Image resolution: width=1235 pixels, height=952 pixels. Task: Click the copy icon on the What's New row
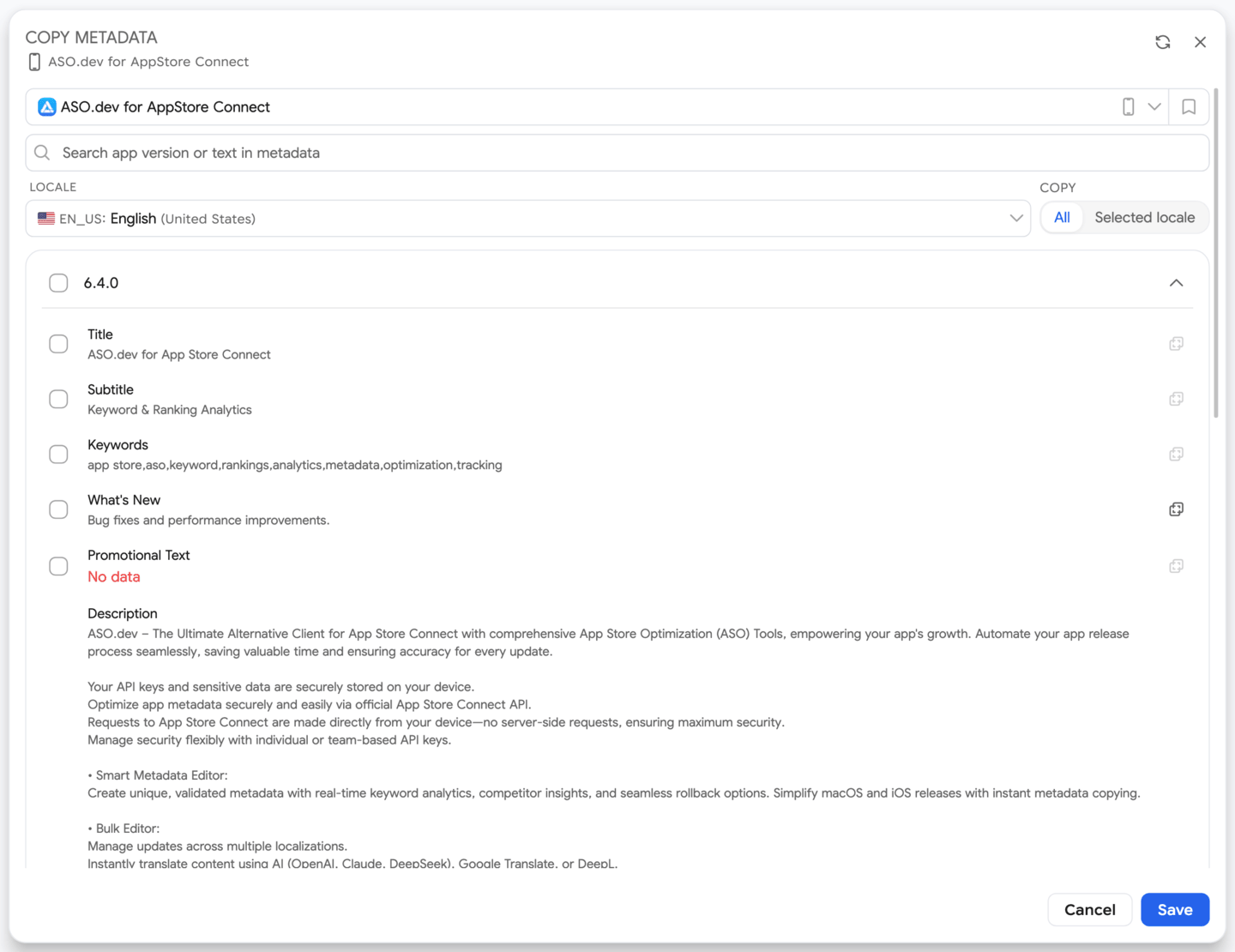click(x=1177, y=509)
